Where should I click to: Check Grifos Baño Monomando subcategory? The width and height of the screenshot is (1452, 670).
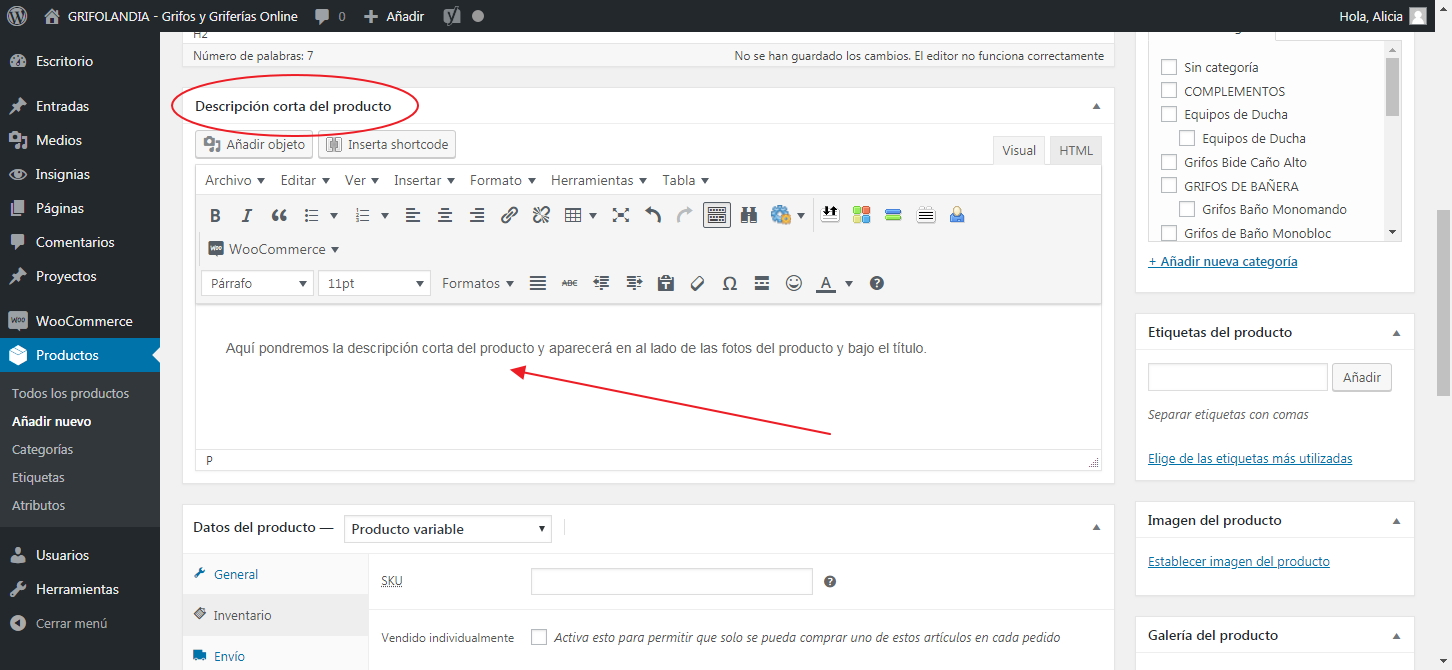1187,209
